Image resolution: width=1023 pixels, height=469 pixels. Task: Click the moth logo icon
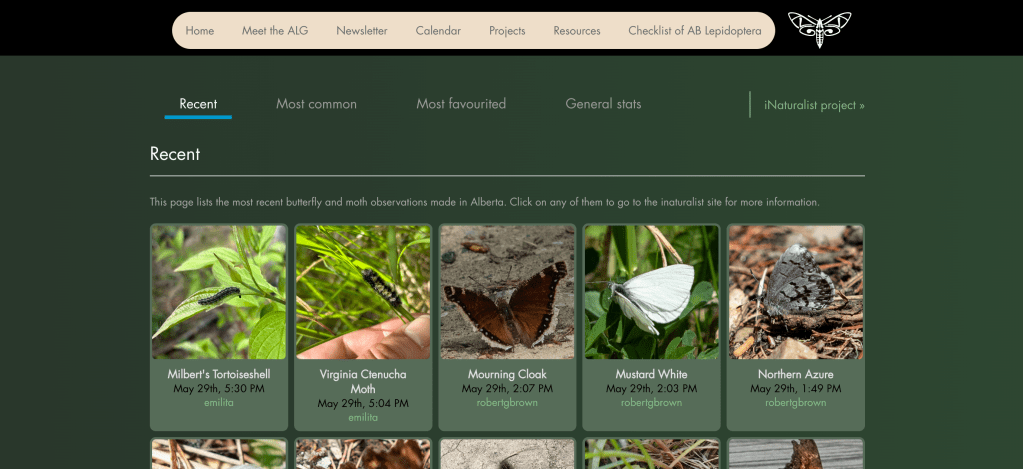pyautogui.click(x=819, y=30)
